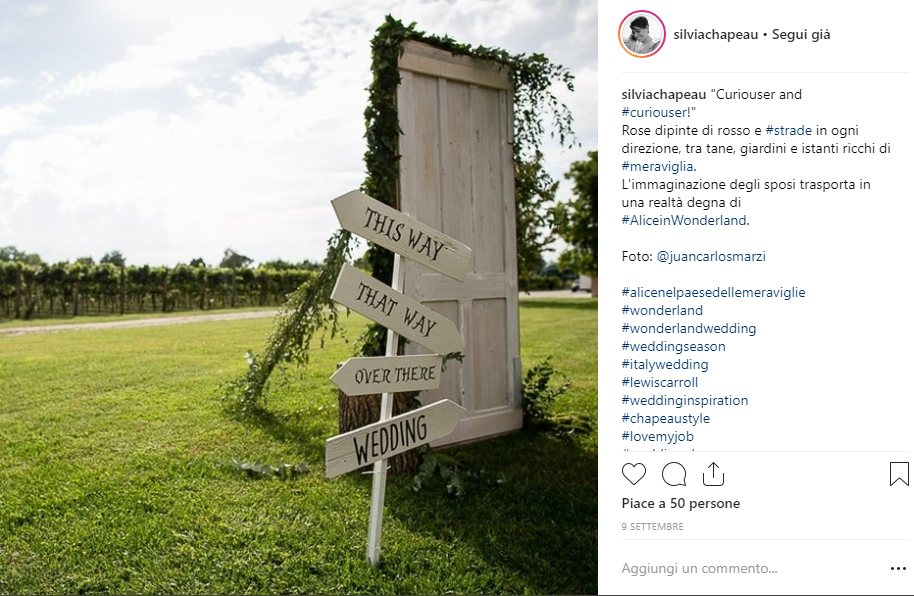The width and height of the screenshot is (914, 596).
Task: Open the #wonderlandwedding hashtag link
Action: [x=689, y=329]
